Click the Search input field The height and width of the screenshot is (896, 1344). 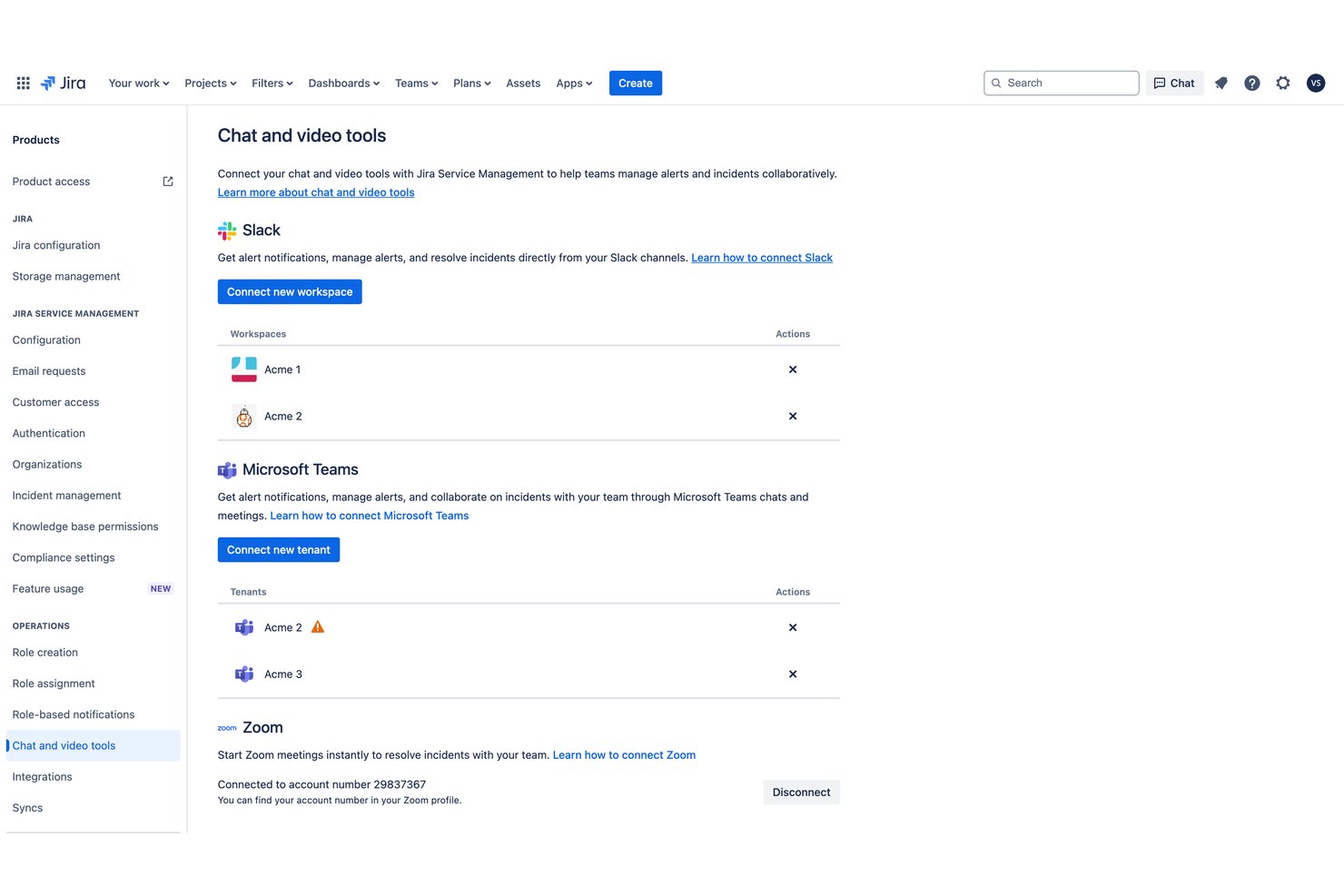point(1062,84)
